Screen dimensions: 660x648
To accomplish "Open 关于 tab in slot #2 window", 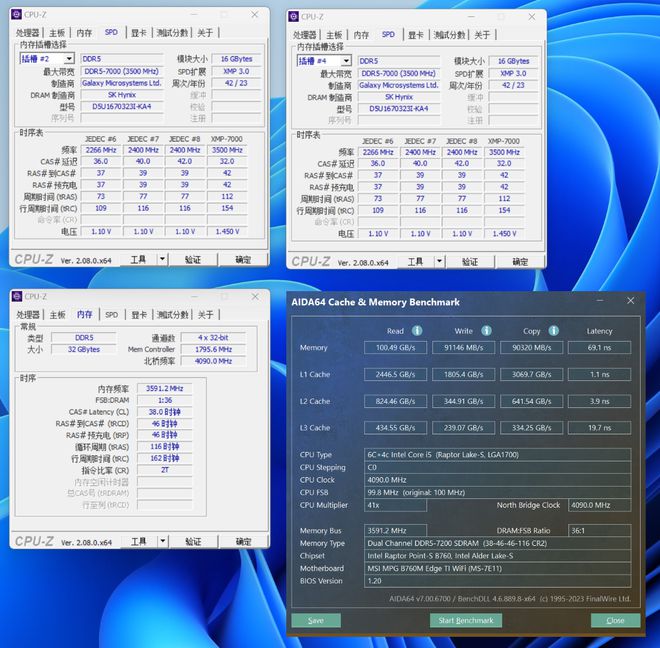I will coord(205,33).
